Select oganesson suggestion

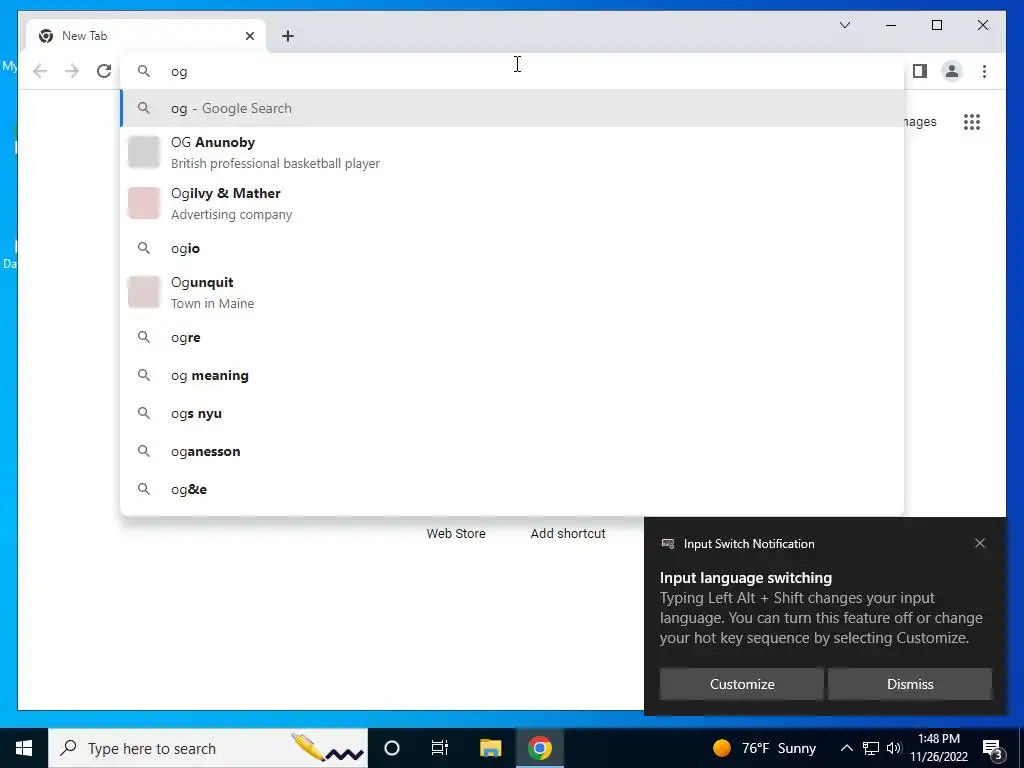pos(512,451)
